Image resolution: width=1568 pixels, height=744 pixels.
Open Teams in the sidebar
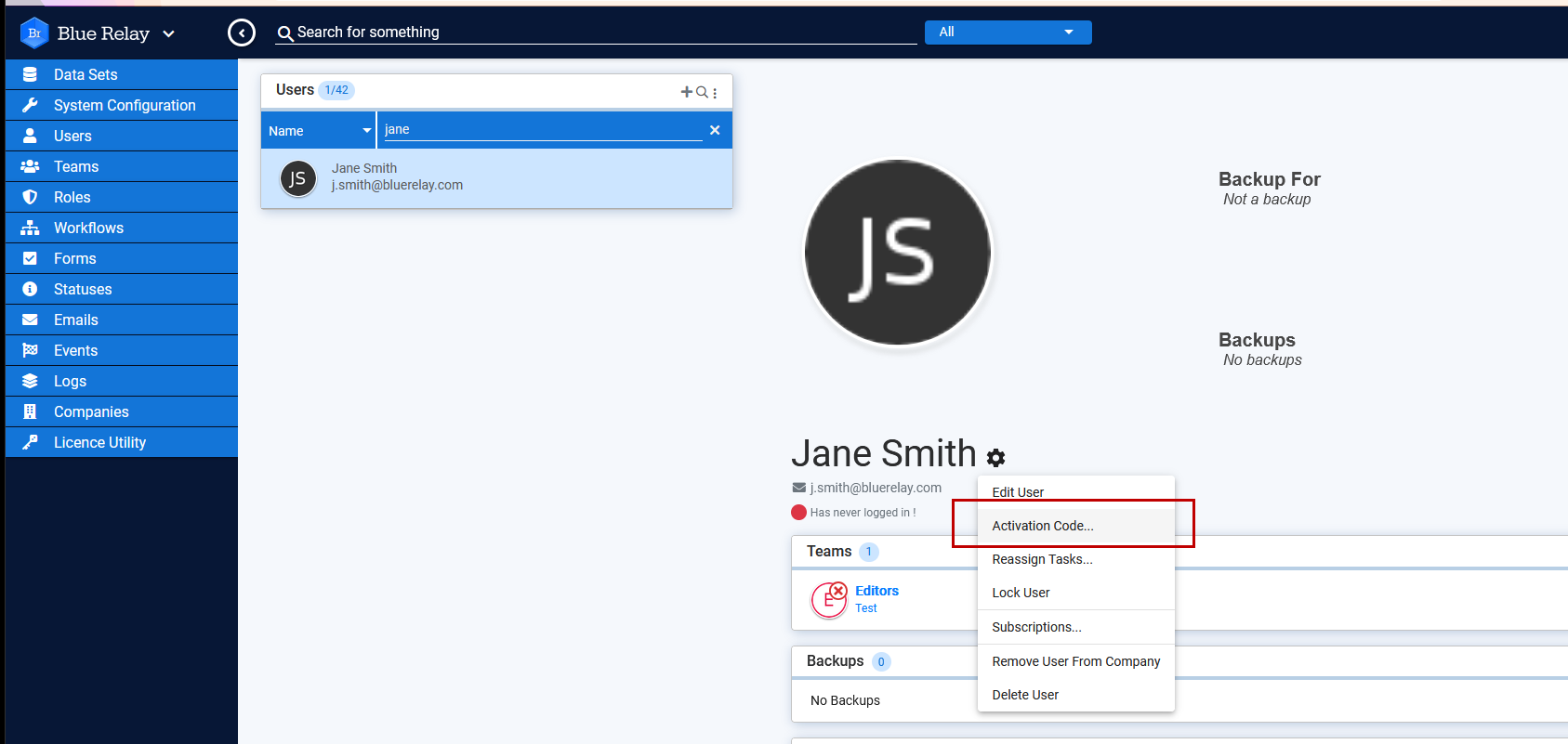(122, 166)
